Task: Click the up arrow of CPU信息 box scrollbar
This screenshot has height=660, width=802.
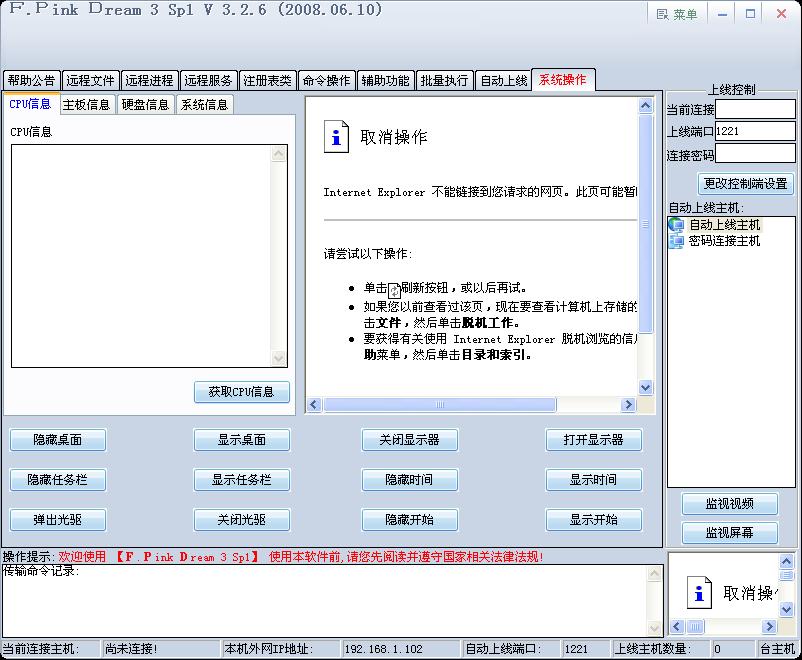Action: 279,154
